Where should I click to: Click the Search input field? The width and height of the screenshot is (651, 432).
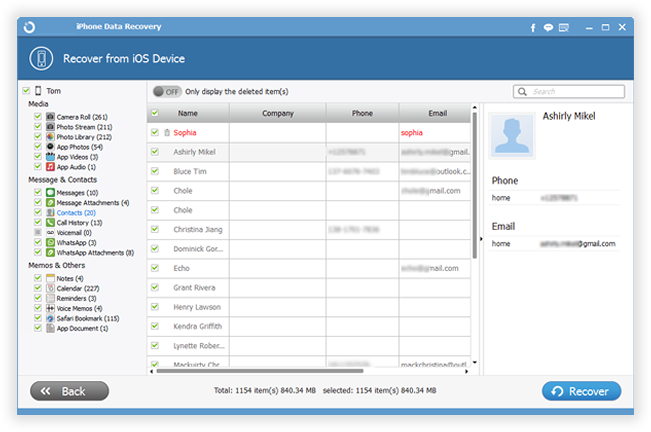pos(569,91)
